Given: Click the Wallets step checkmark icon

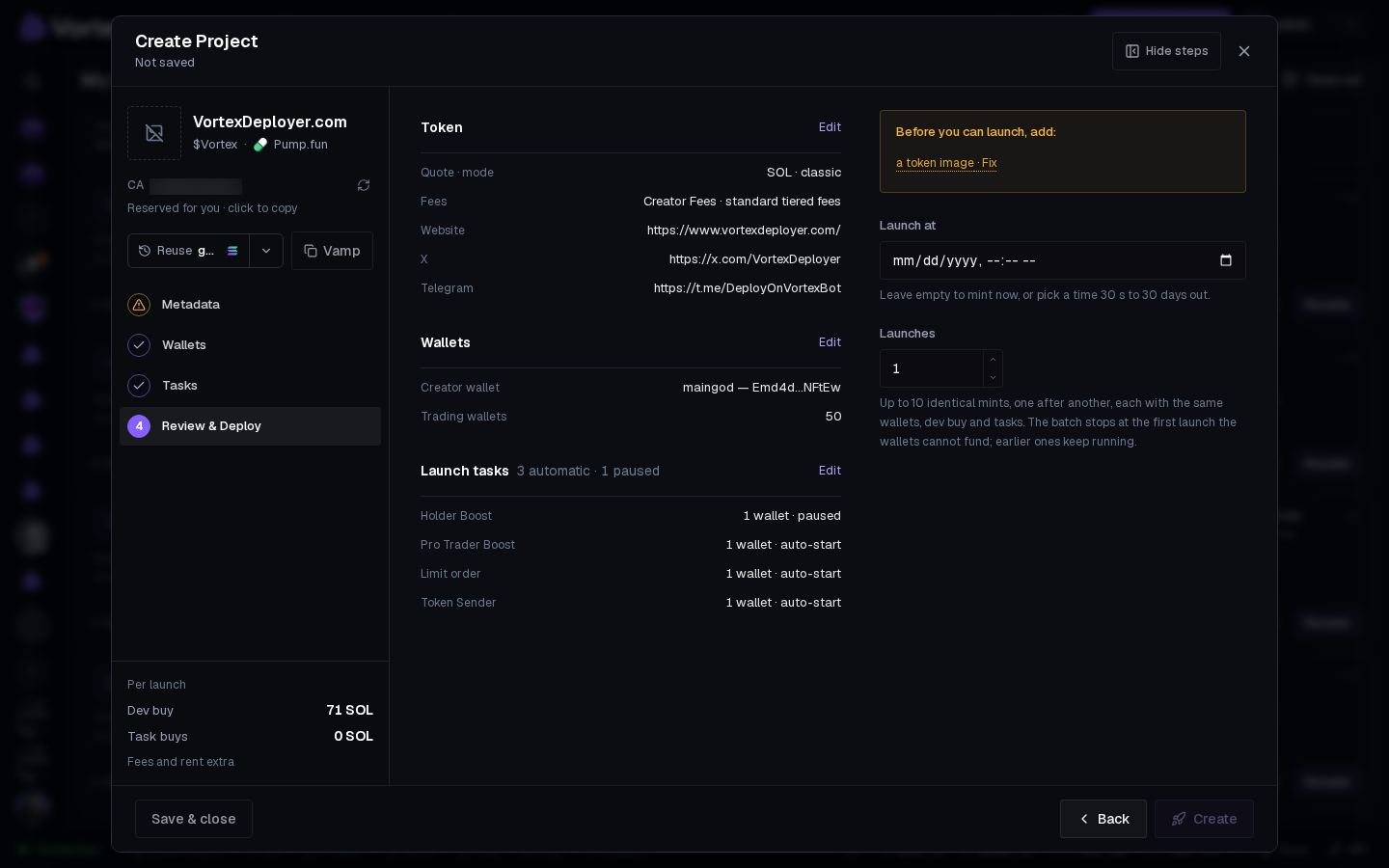Looking at the screenshot, I should (x=139, y=345).
